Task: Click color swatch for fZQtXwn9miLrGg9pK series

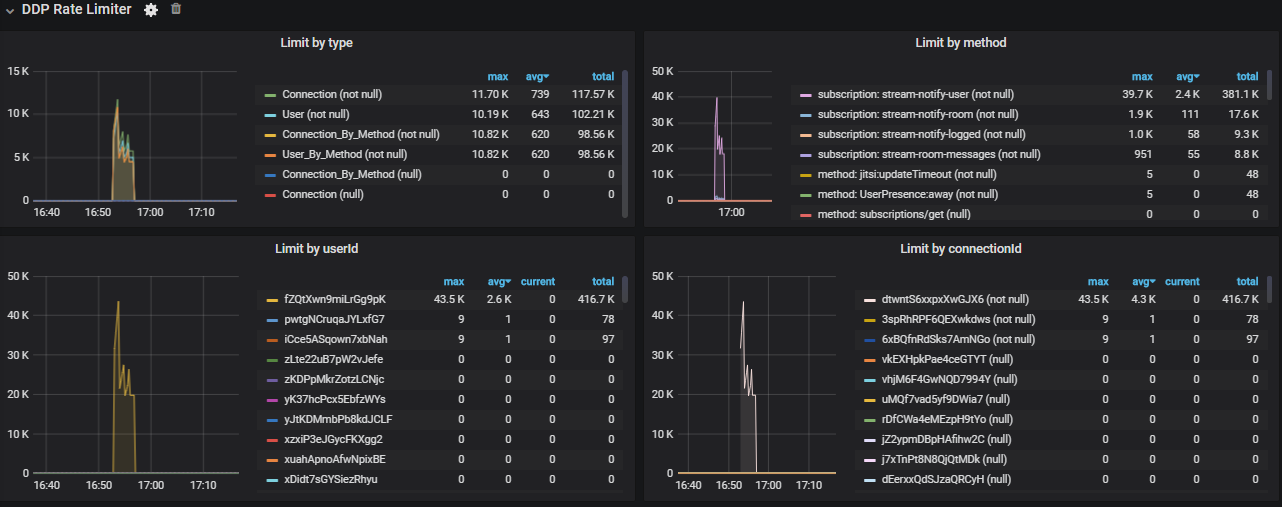Action: click(x=272, y=300)
